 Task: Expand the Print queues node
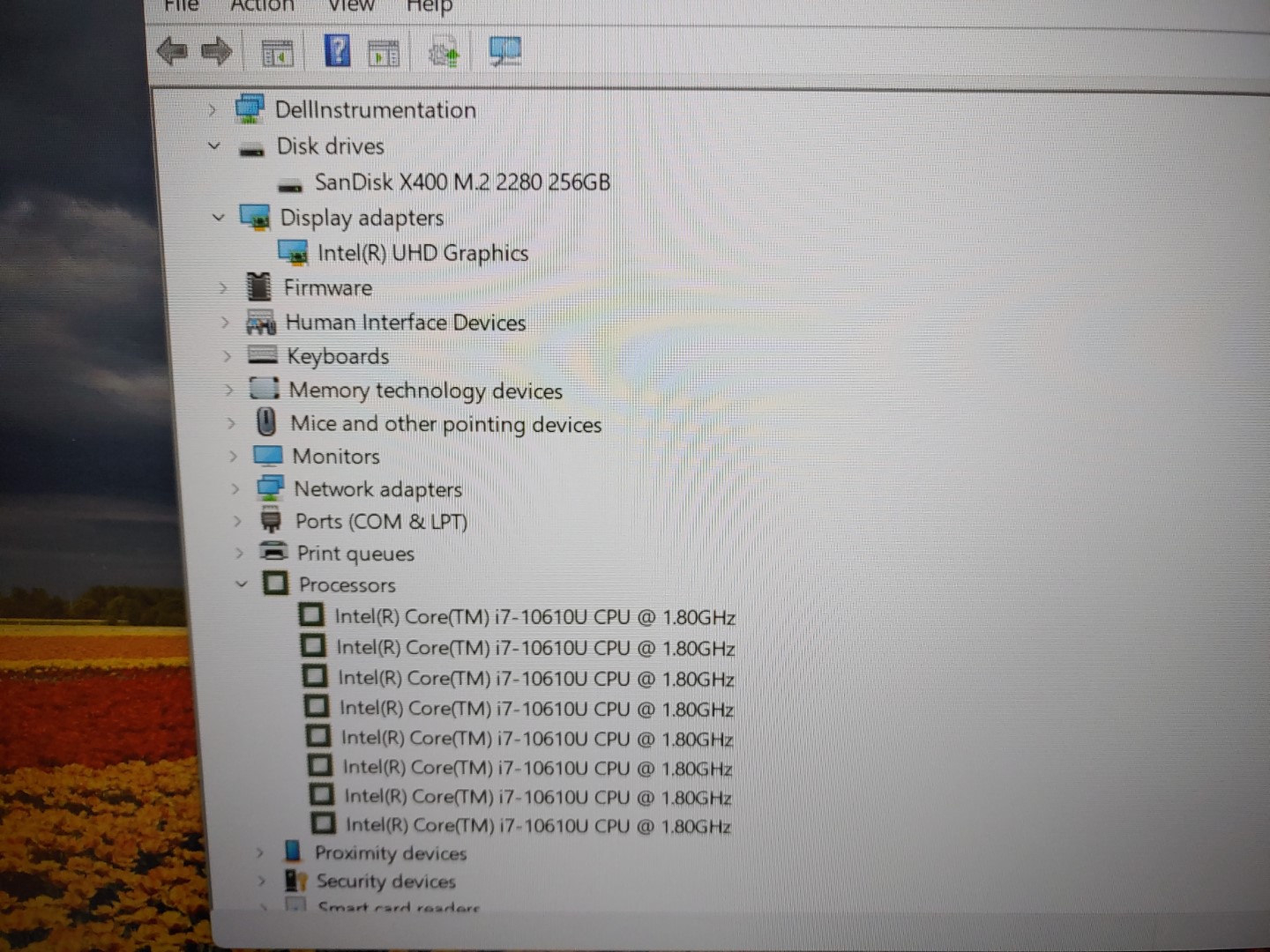point(239,553)
